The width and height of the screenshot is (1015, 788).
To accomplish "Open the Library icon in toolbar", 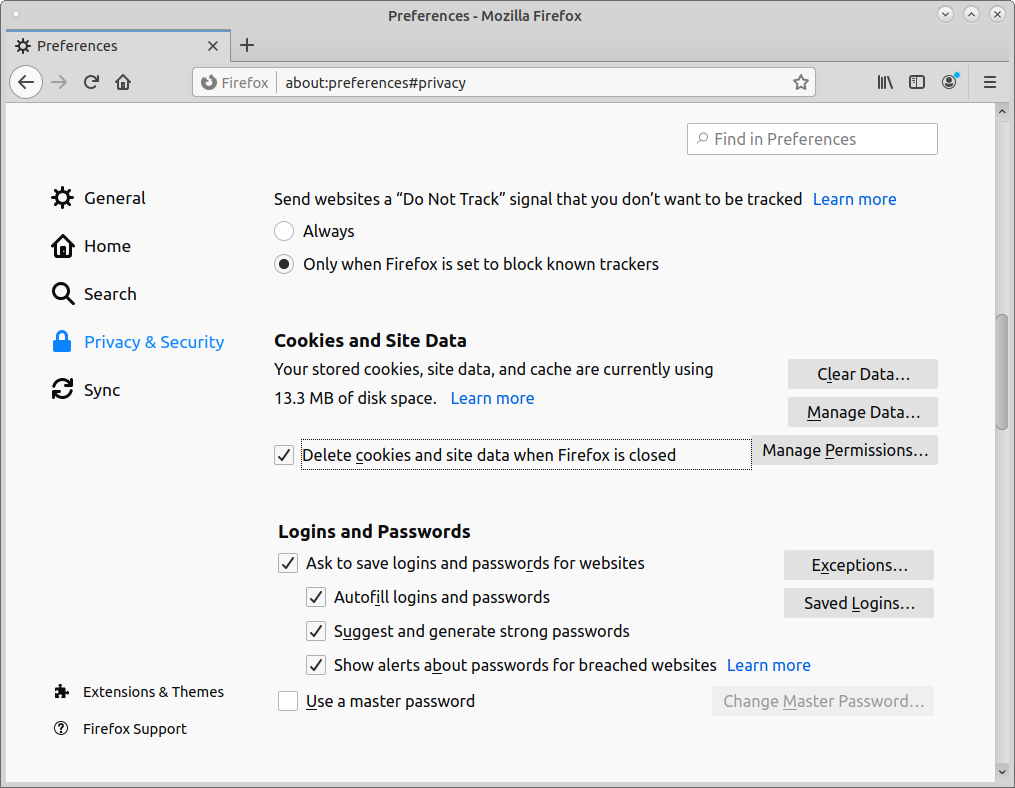I will [x=885, y=82].
